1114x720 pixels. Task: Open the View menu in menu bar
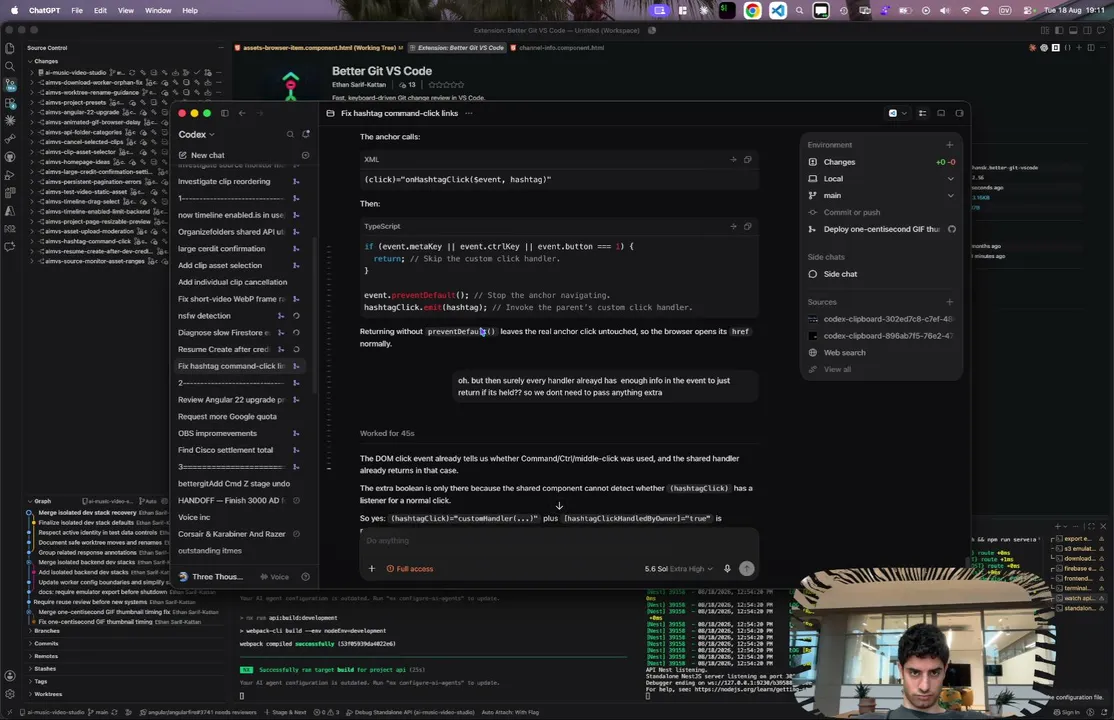coord(126,11)
